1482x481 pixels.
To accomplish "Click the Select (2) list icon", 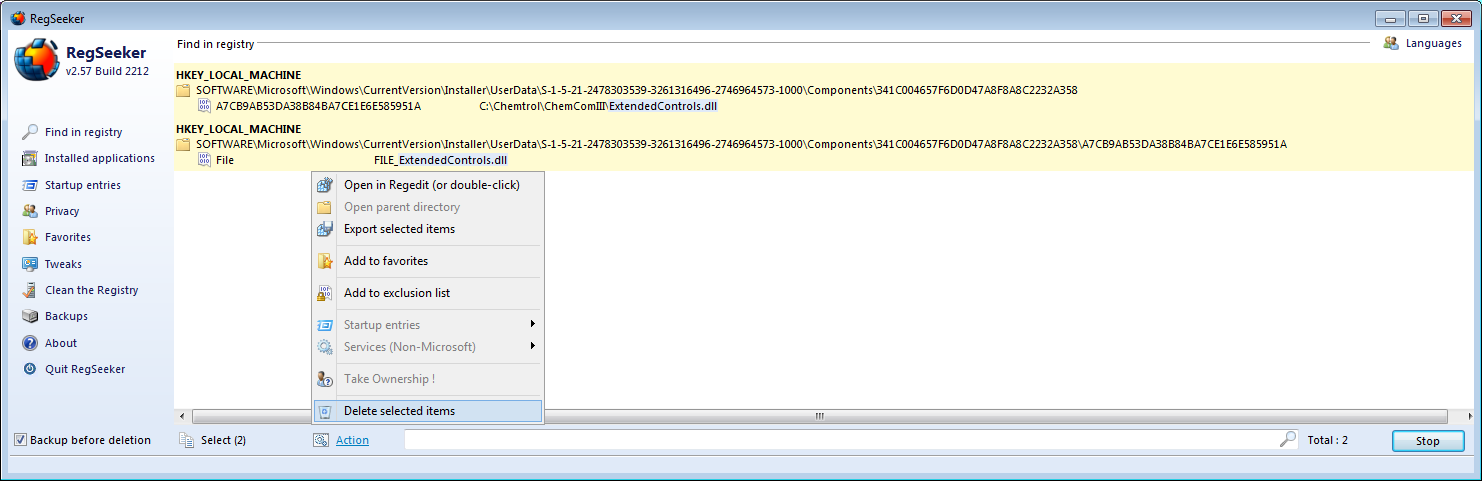I will [186, 440].
